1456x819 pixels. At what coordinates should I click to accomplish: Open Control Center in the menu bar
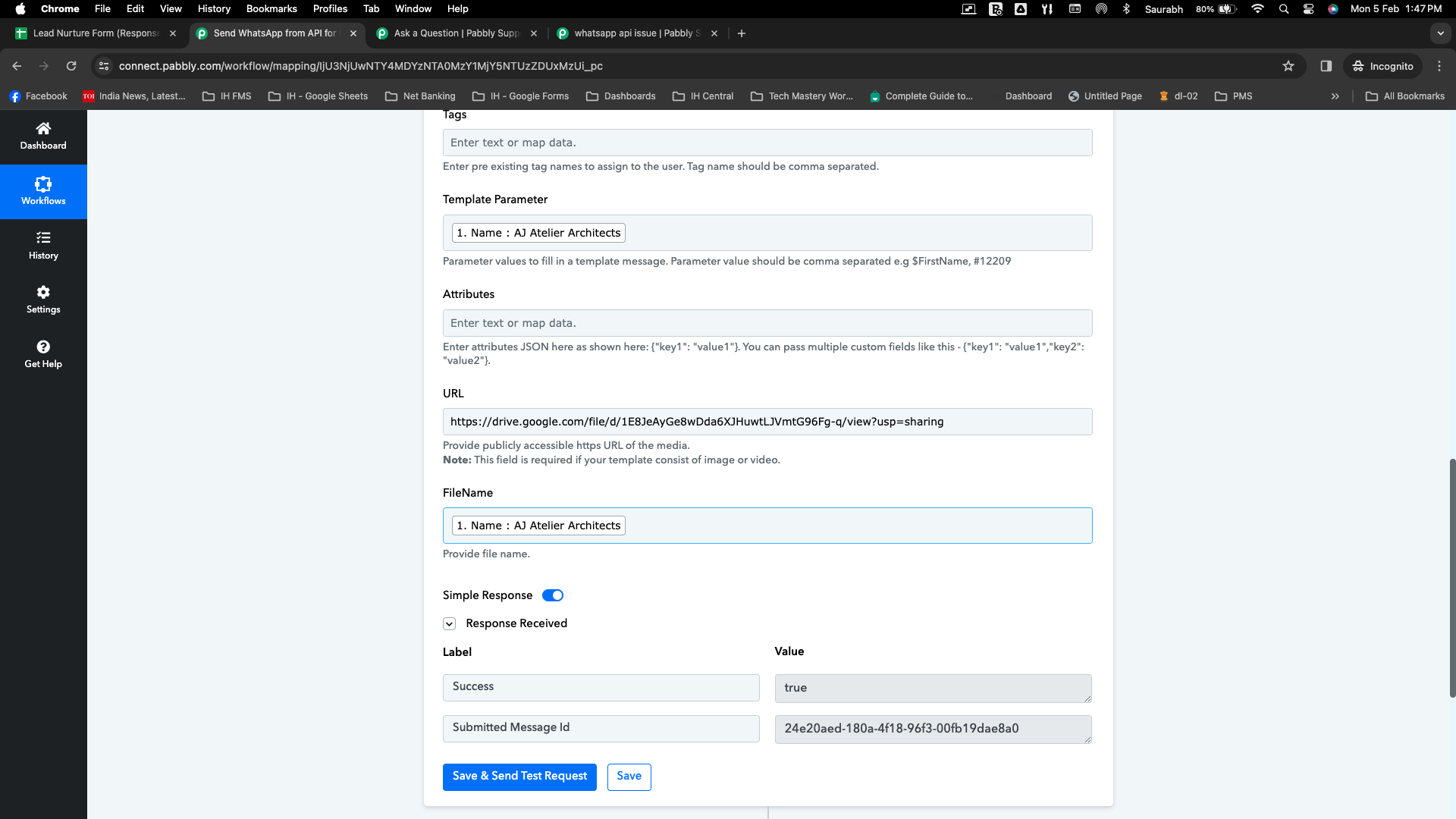tap(1309, 9)
